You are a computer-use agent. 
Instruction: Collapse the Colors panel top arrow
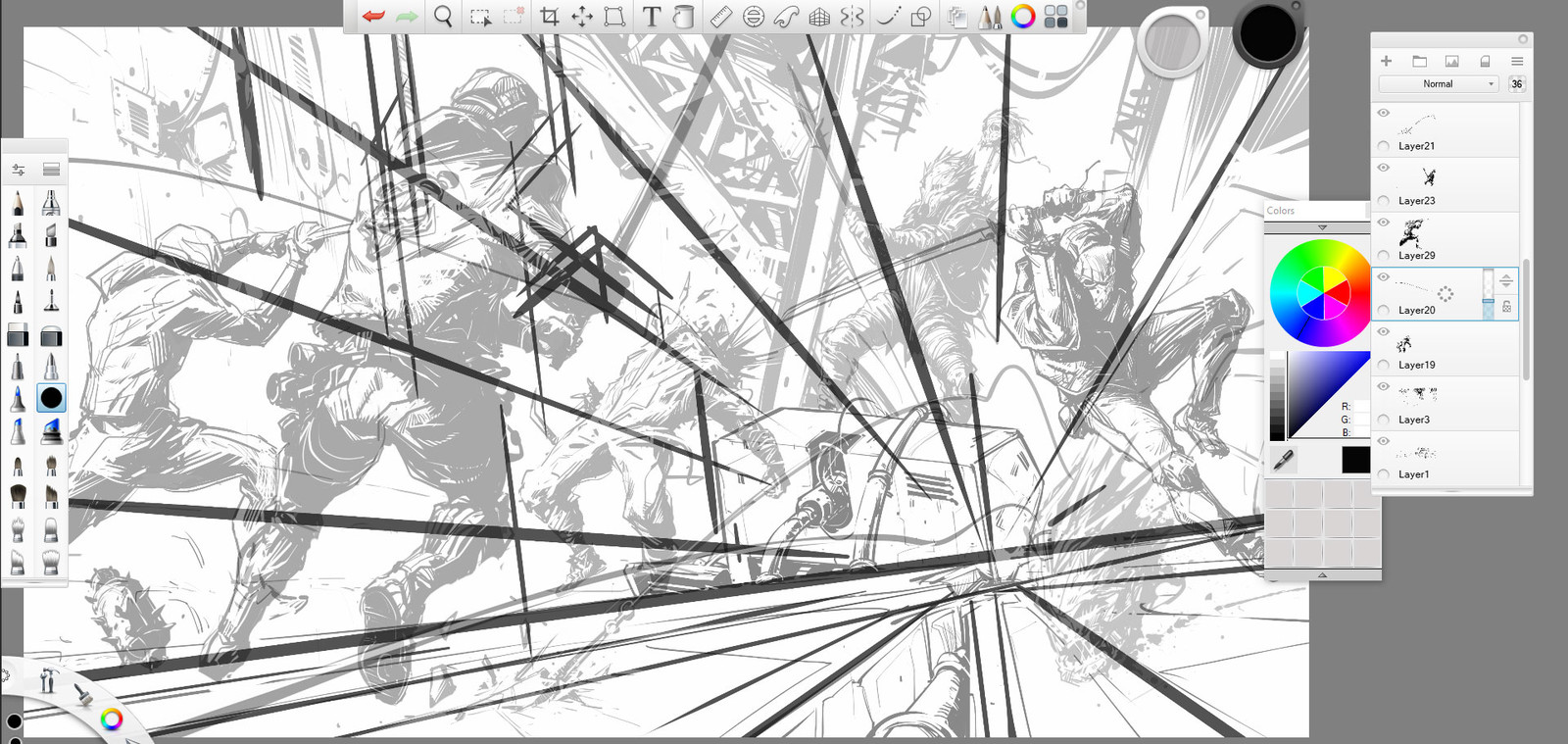pyautogui.click(x=1322, y=227)
